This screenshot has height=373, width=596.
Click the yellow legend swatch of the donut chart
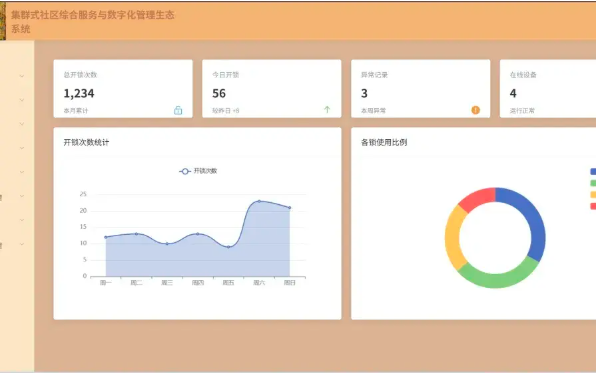click(593, 195)
